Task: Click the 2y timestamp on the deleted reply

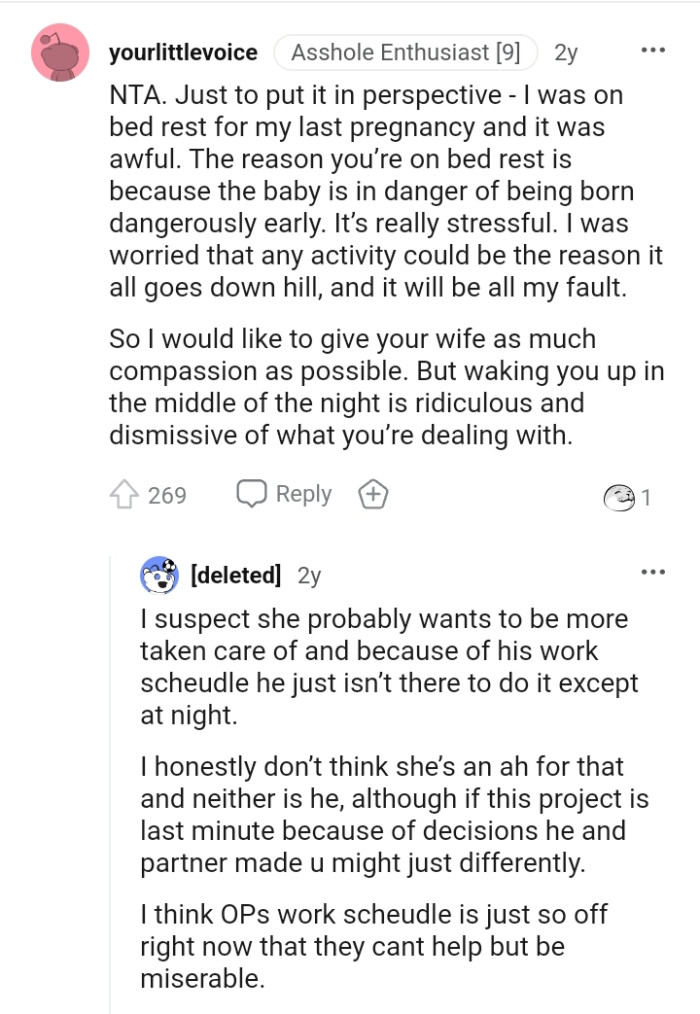Action: 309,575
